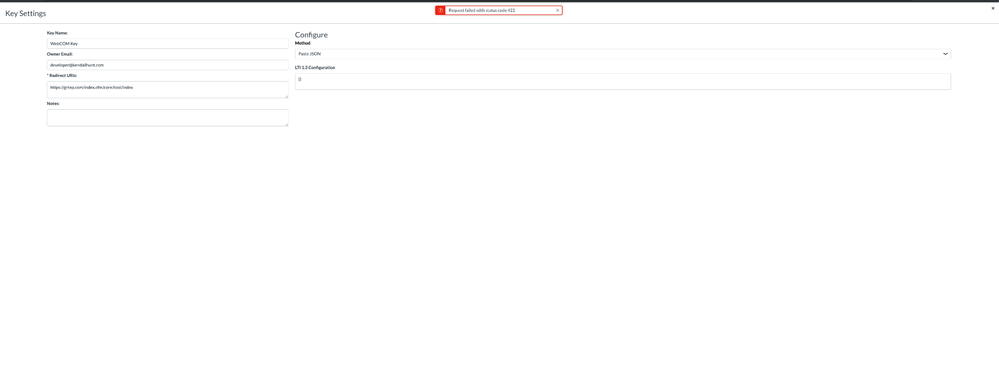Click the red error warning icon
The height and width of the screenshot is (376, 999).
pos(440,10)
